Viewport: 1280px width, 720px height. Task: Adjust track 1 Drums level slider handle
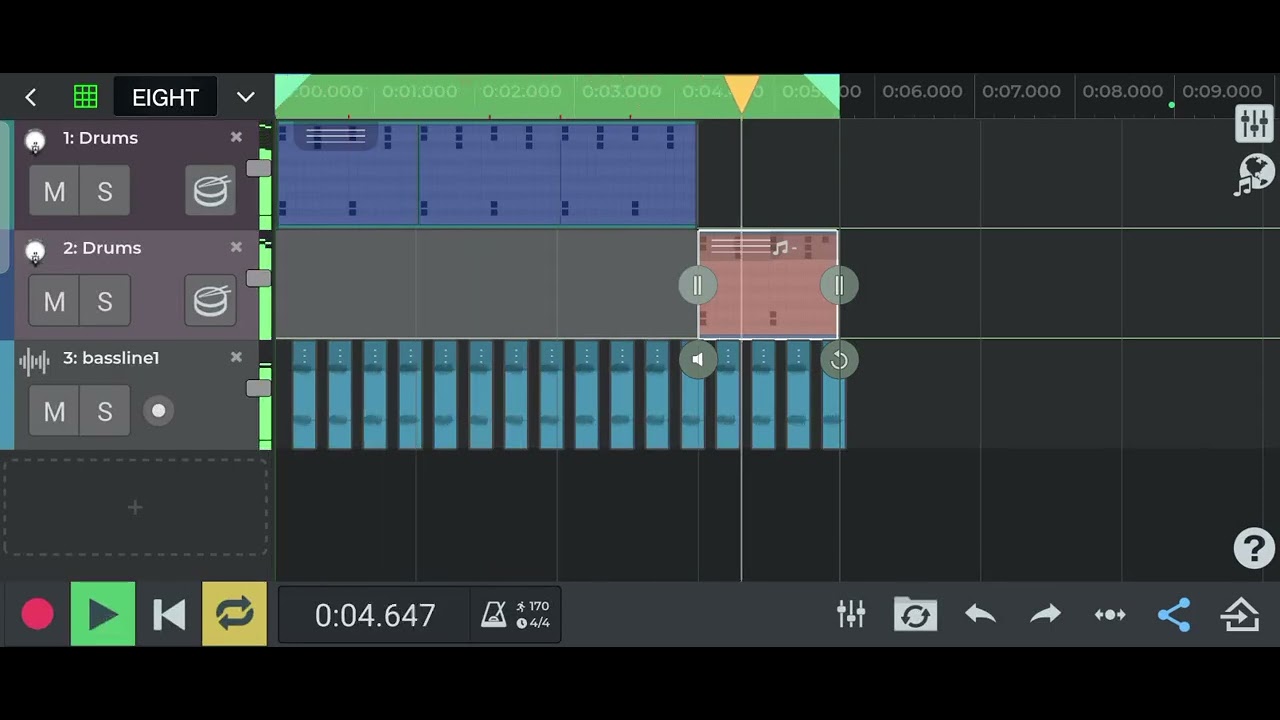click(258, 168)
